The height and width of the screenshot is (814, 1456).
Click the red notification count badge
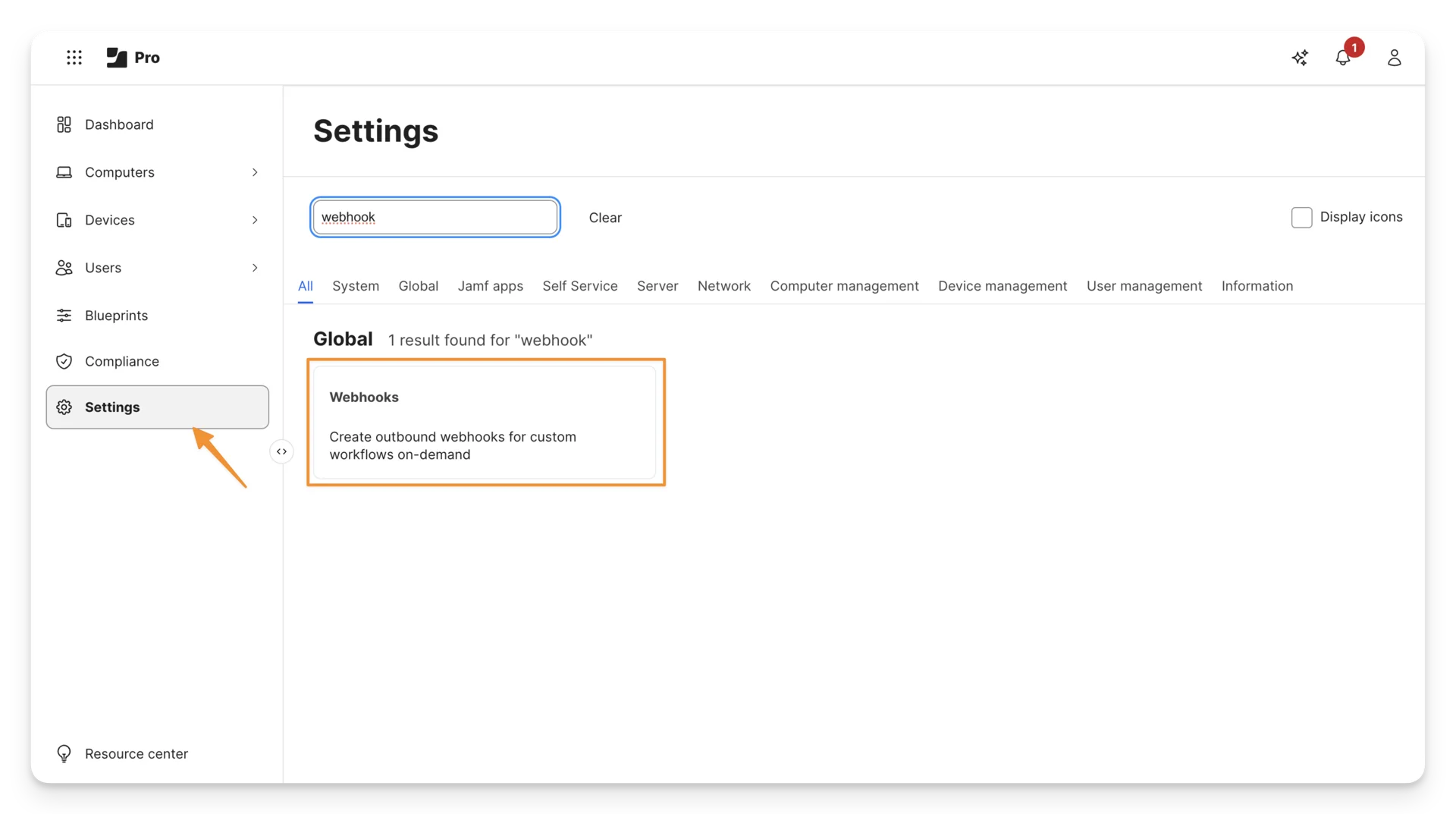1354,47
